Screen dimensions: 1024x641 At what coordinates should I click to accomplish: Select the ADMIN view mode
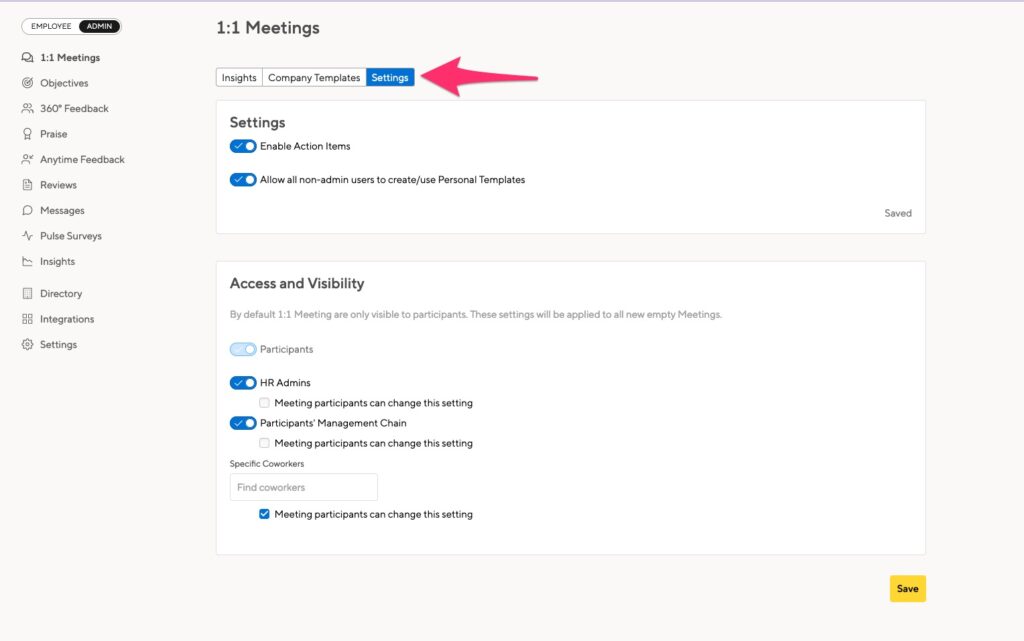99,26
